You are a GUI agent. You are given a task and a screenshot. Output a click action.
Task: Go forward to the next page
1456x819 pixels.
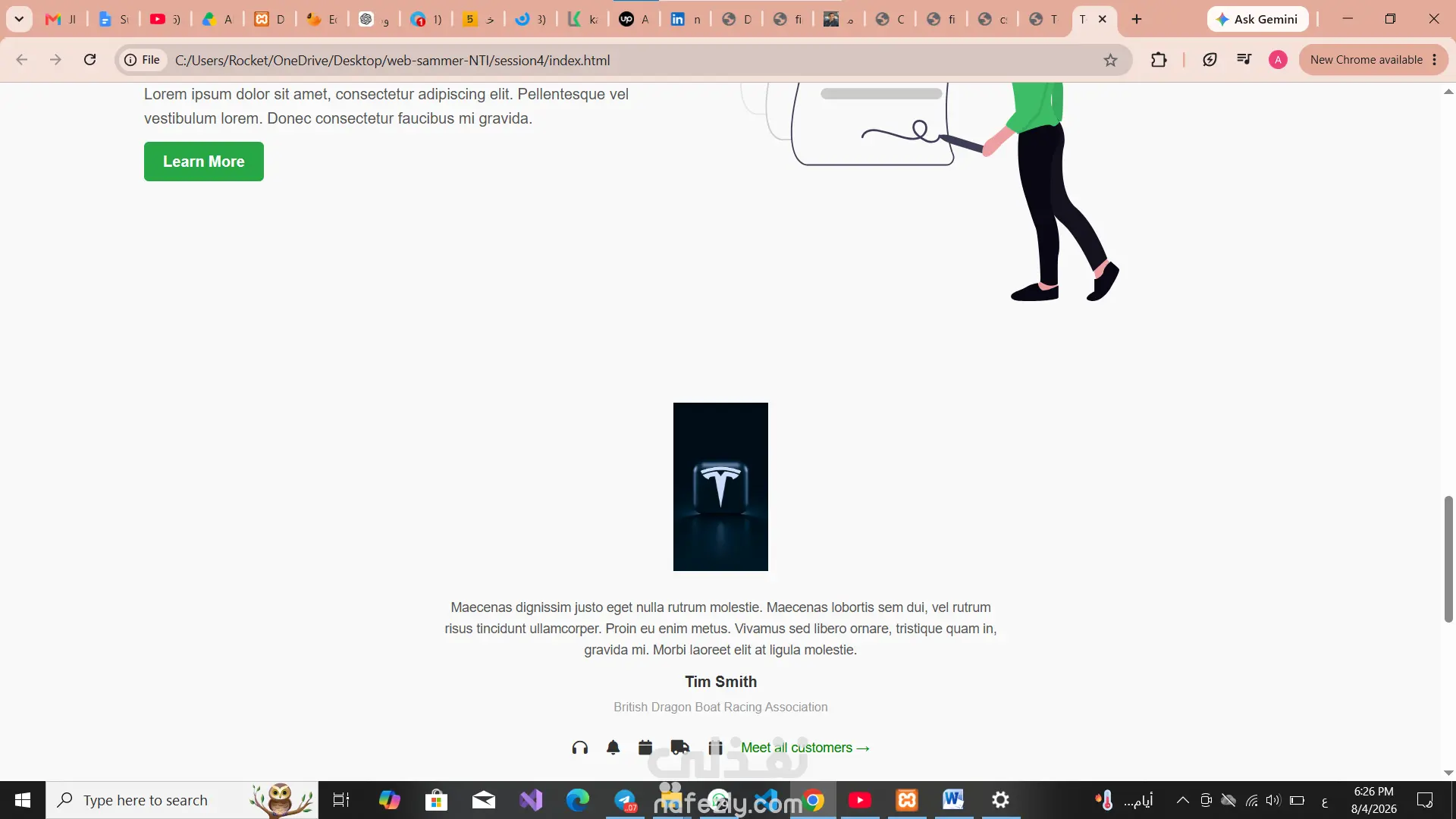[x=55, y=60]
